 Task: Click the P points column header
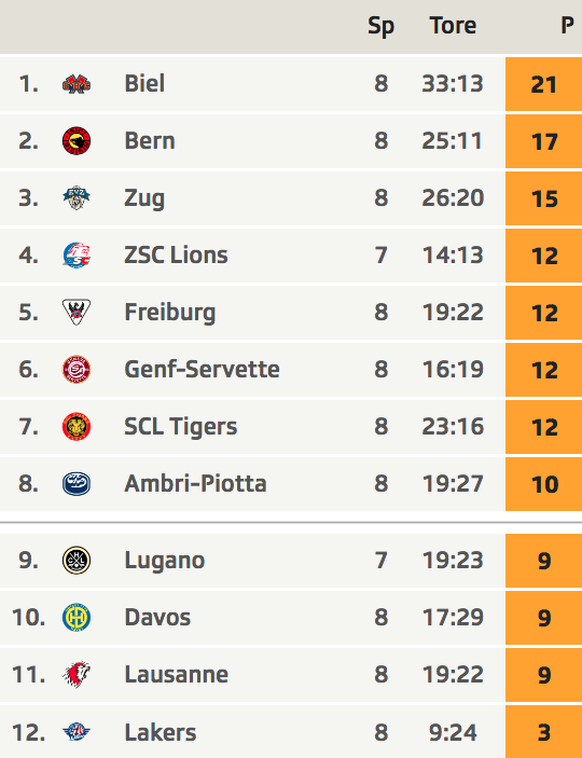567,25
